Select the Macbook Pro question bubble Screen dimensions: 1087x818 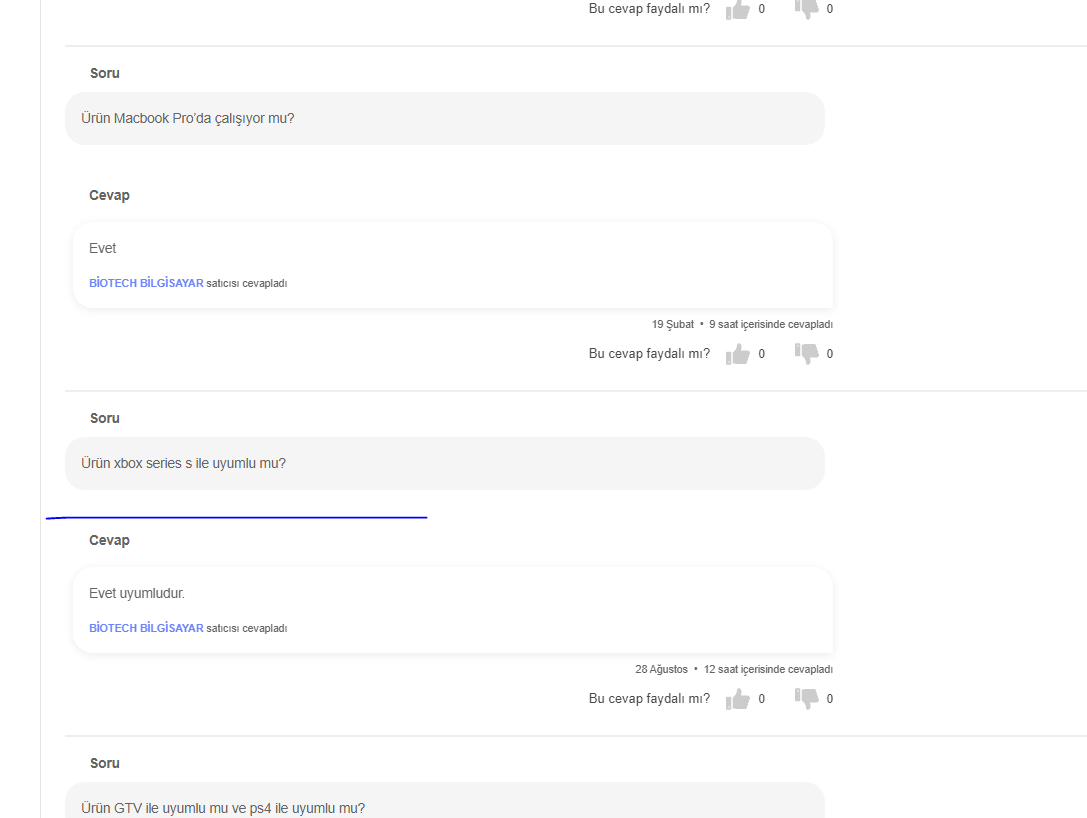pyautogui.click(x=445, y=118)
